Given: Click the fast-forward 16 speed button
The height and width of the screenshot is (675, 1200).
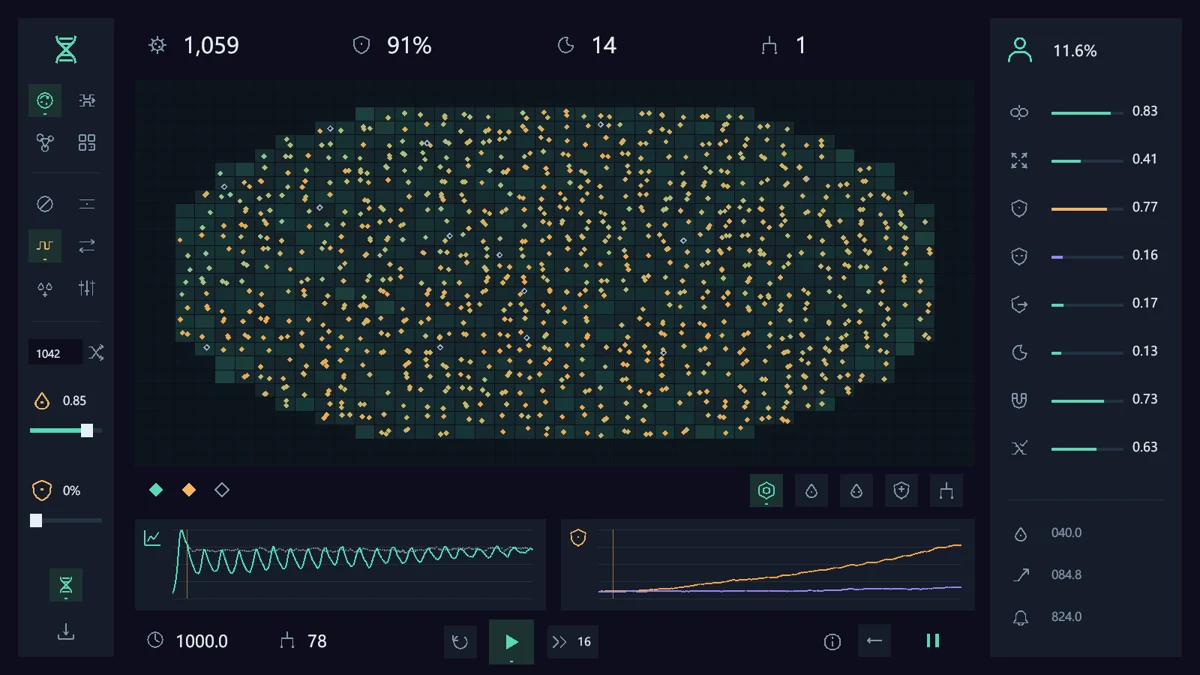Looking at the screenshot, I should [573, 642].
